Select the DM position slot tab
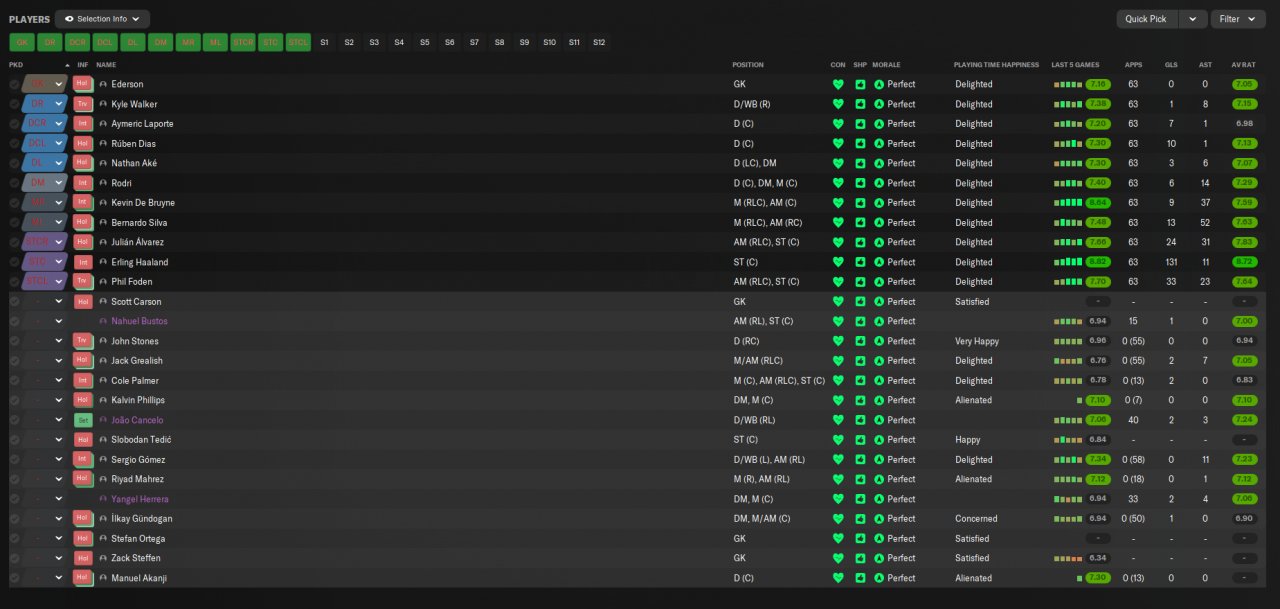The width and height of the screenshot is (1280, 609). (x=160, y=42)
